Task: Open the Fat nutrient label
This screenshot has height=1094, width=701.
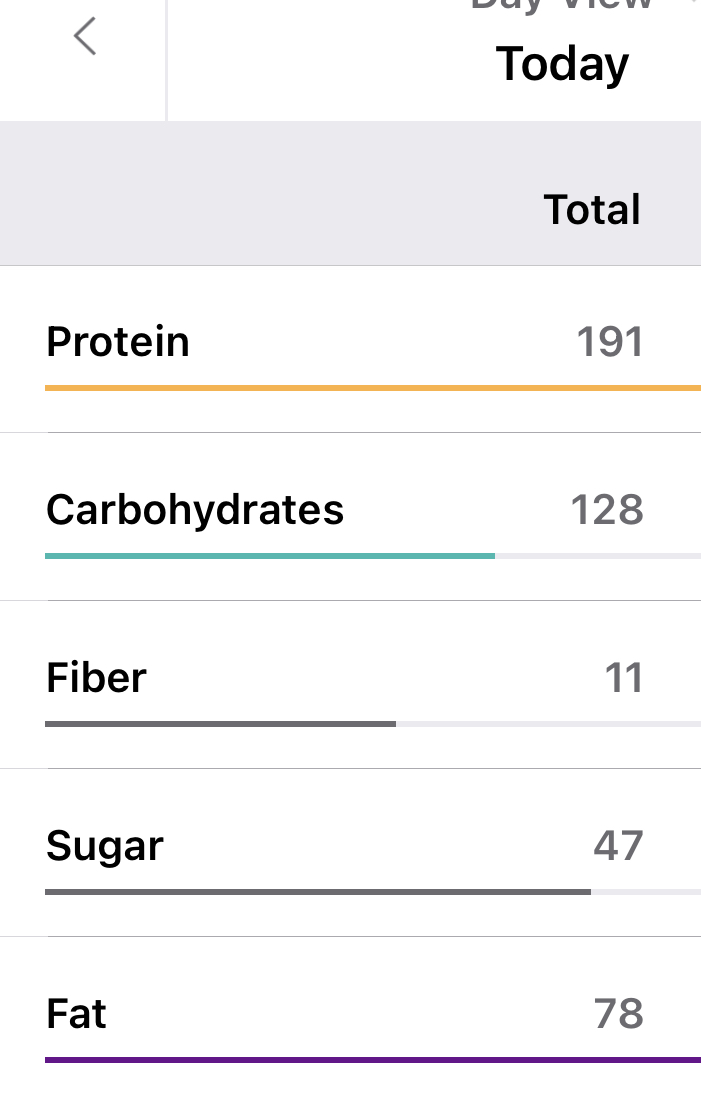Action: tap(76, 1014)
